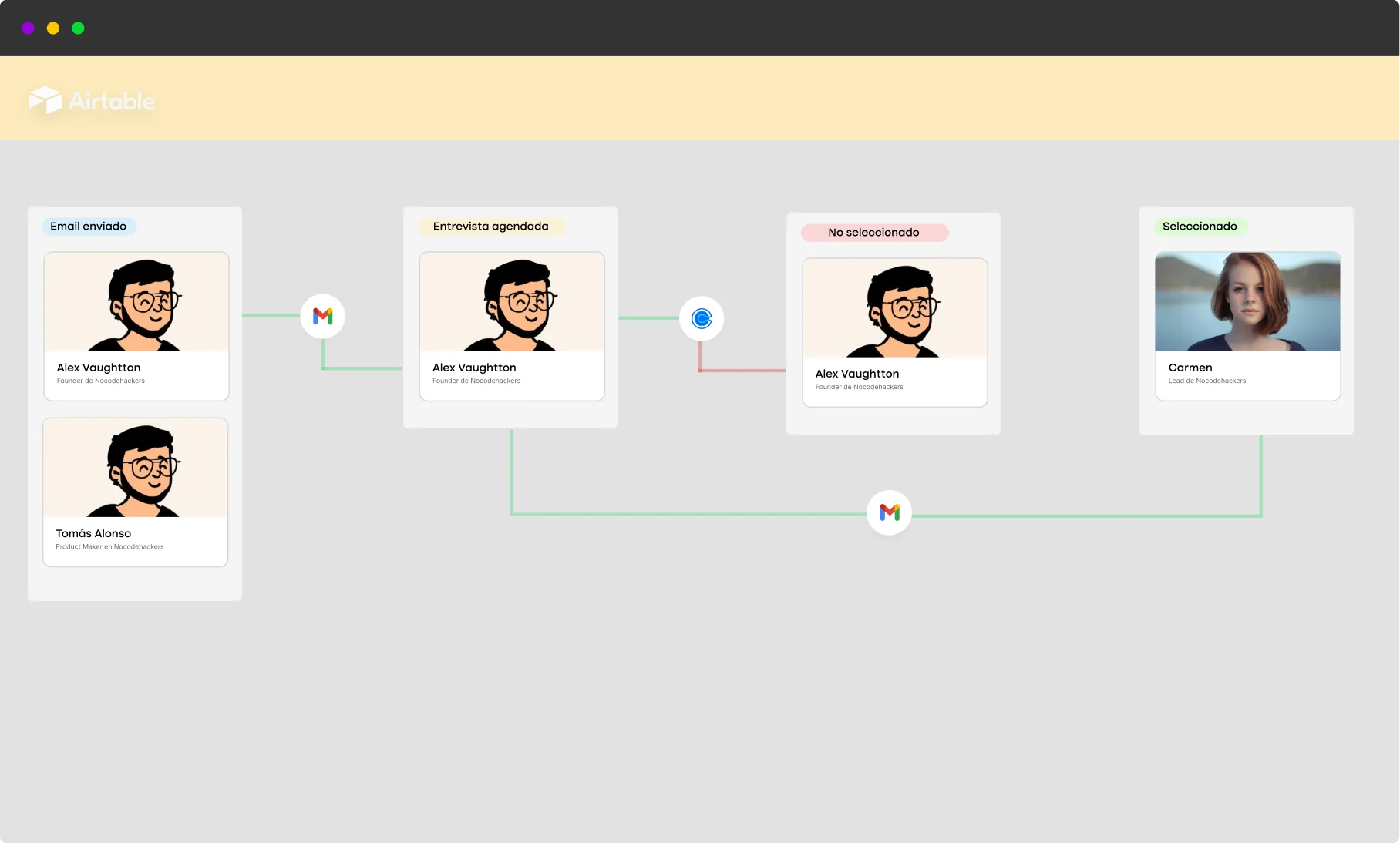Click "Product Maker en Nocodehackers" subtitle

coord(109,547)
